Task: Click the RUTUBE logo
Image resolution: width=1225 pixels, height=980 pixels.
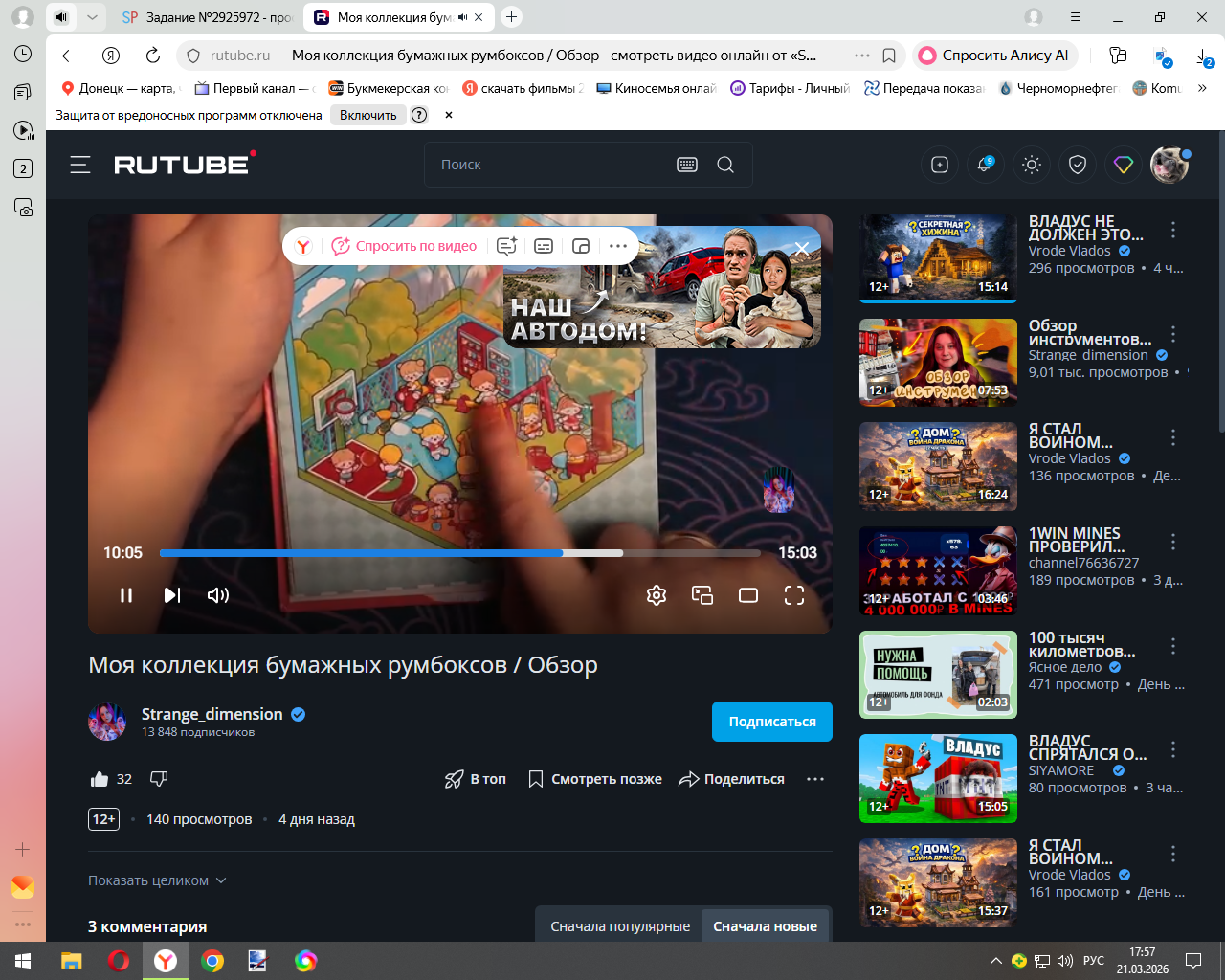Action: (186, 164)
